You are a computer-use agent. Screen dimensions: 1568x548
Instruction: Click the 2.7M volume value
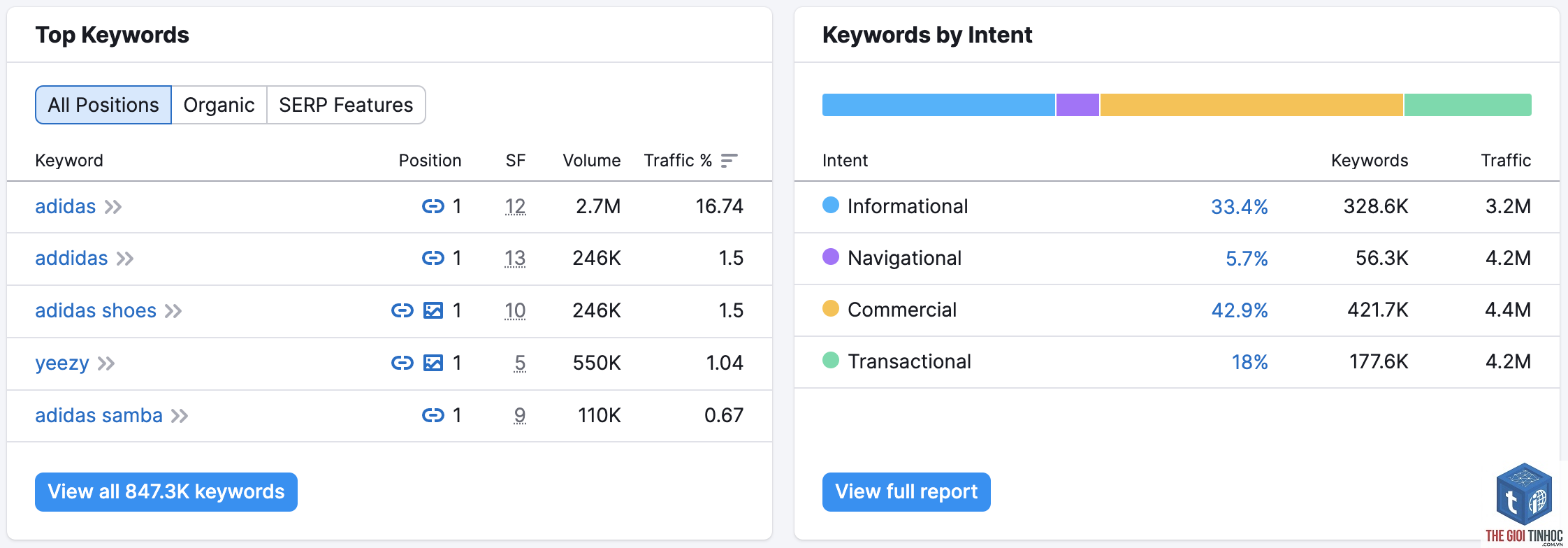598,206
